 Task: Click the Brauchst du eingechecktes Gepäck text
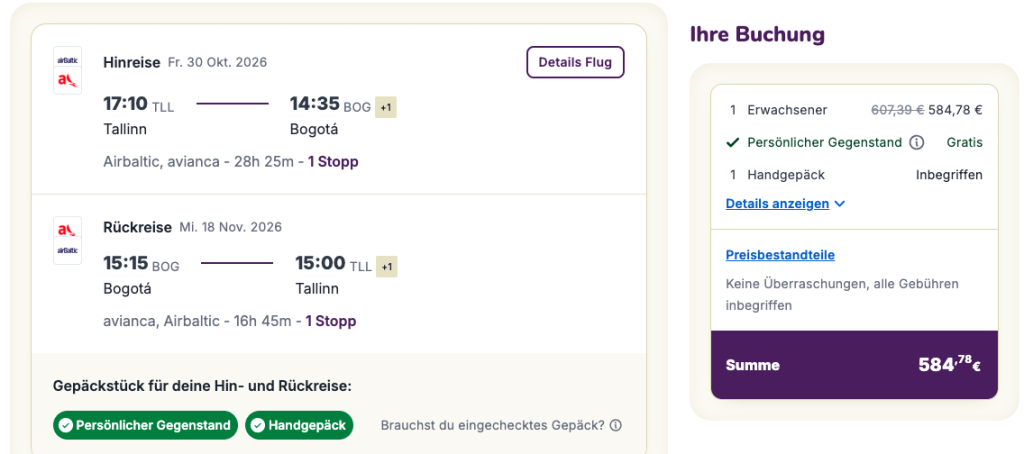click(x=492, y=425)
